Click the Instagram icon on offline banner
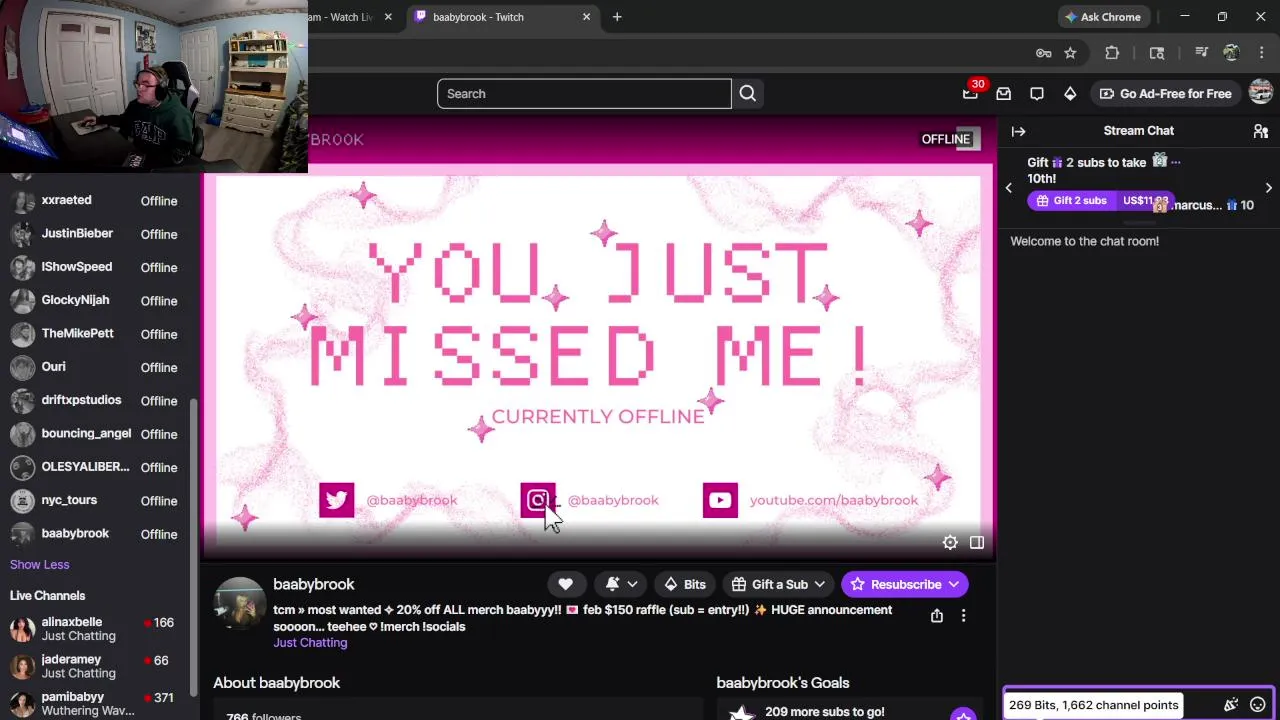The width and height of the screenshot is (1280, 720). 538,500
